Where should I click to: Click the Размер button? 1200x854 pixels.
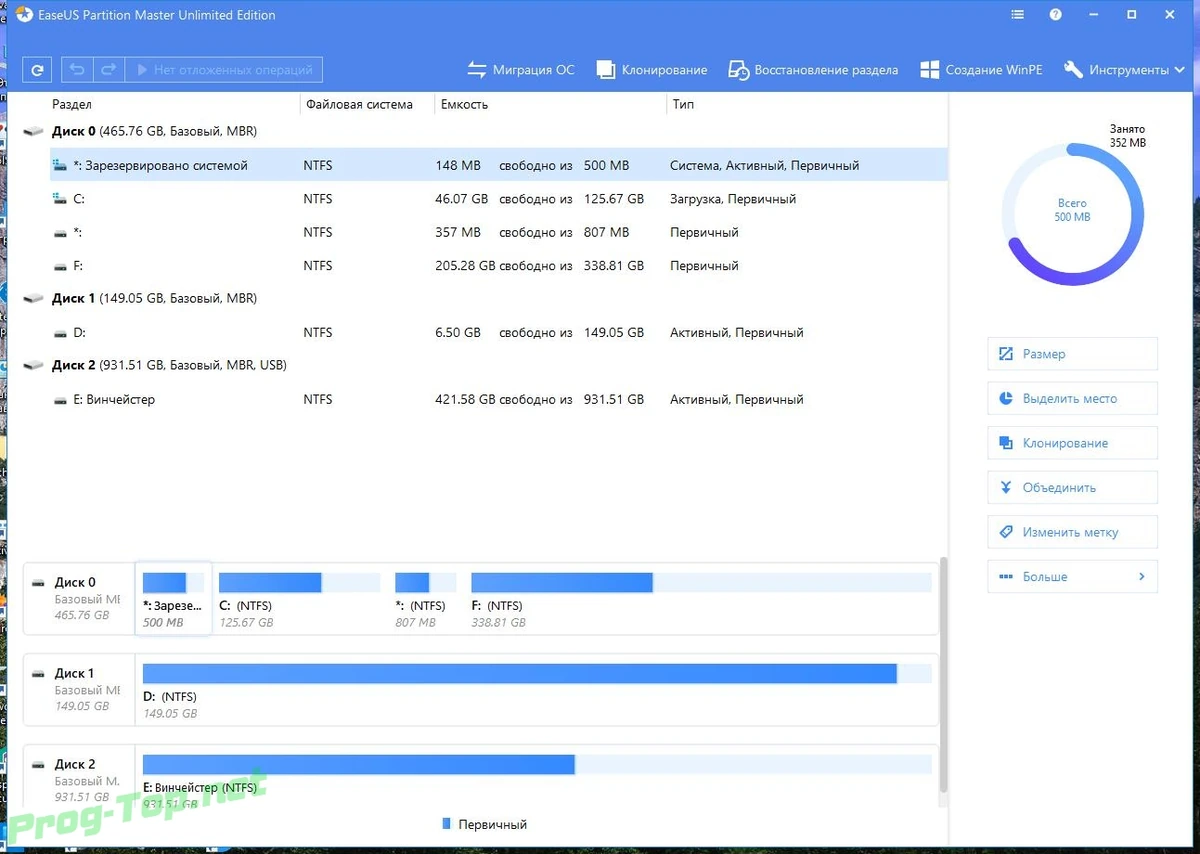click(x=1072, y=354)
